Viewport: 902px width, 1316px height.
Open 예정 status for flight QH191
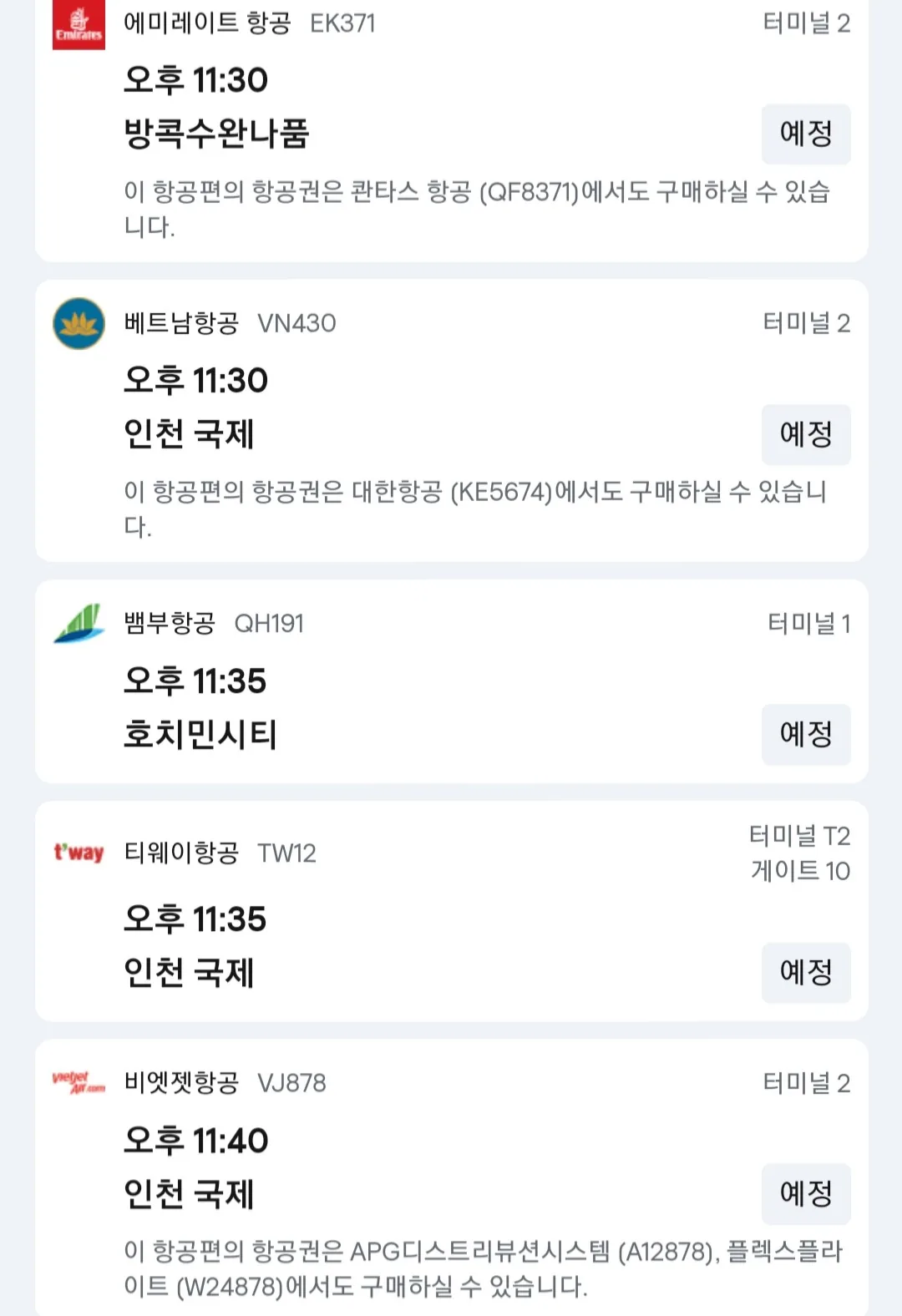point(806,734)
